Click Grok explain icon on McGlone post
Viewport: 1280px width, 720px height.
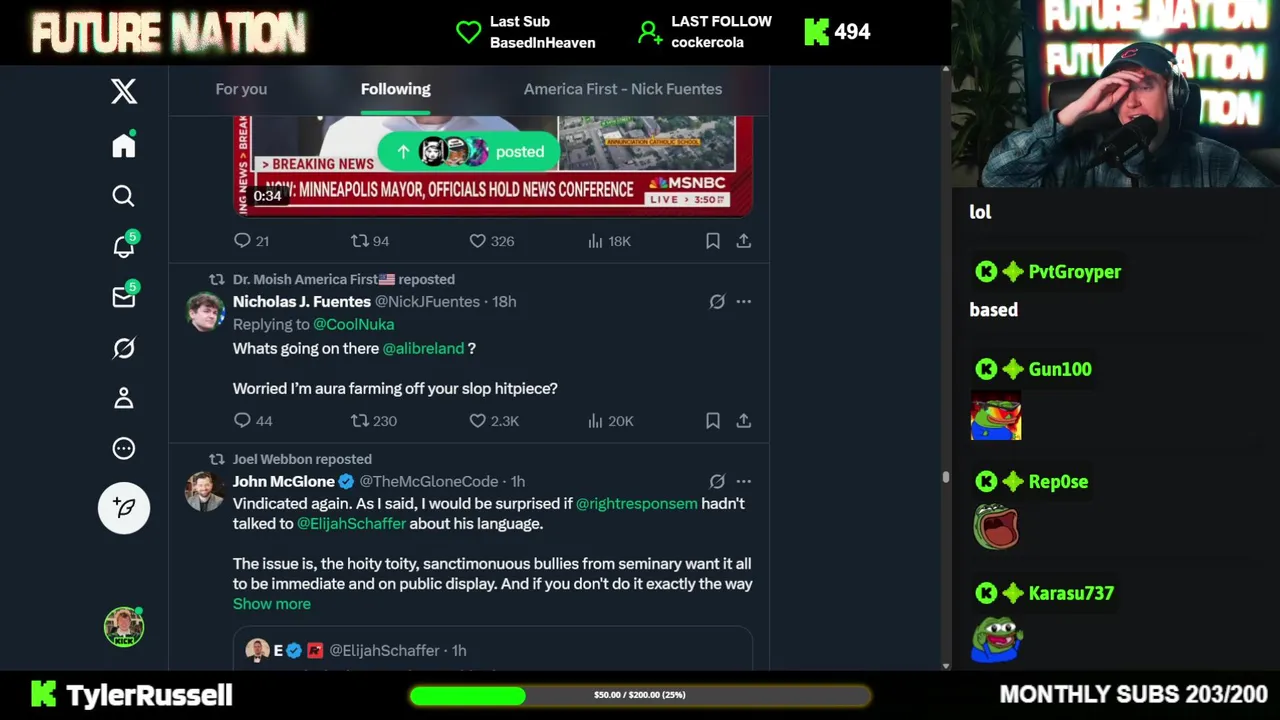pos(717,481)
